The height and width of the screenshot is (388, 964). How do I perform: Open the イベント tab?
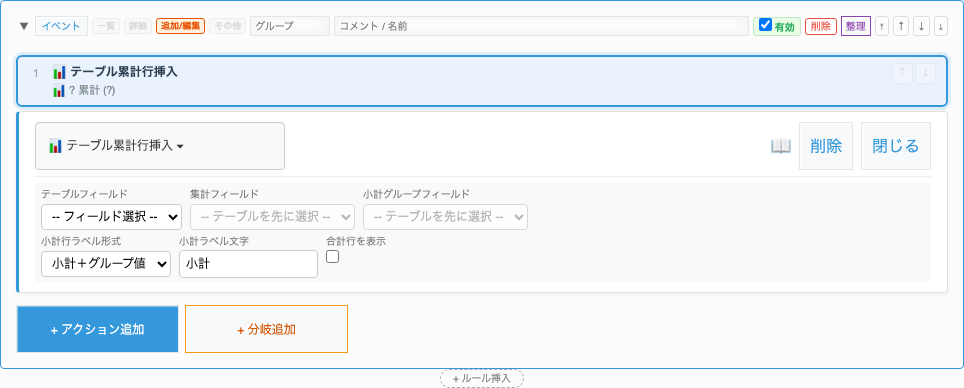tap(61, 26)
